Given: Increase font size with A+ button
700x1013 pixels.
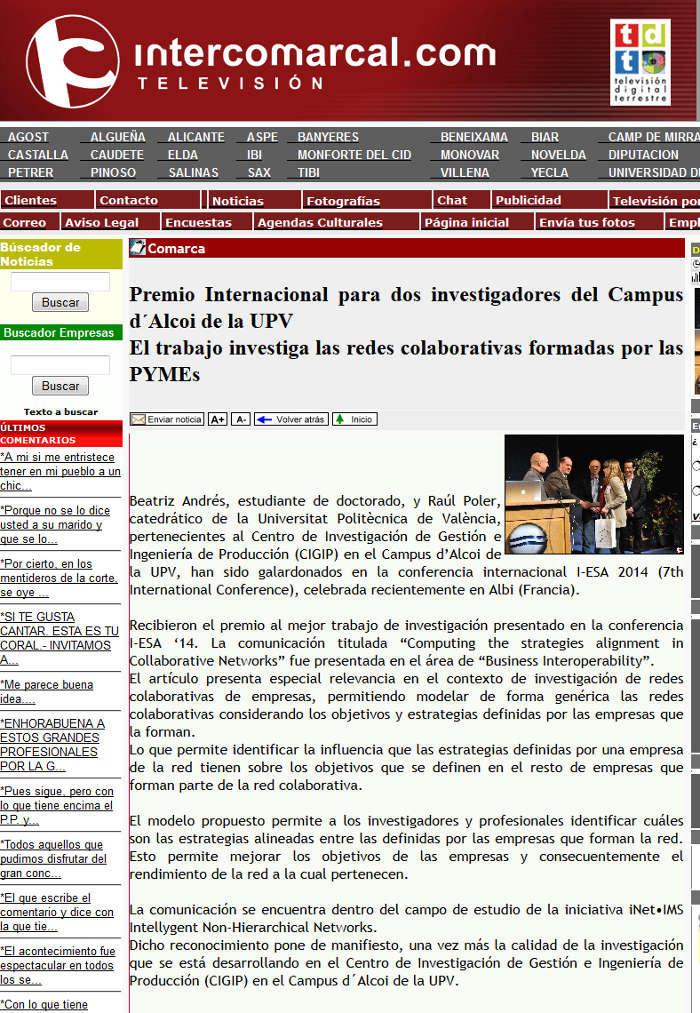Looking at the screenshot, I should 218,420.
